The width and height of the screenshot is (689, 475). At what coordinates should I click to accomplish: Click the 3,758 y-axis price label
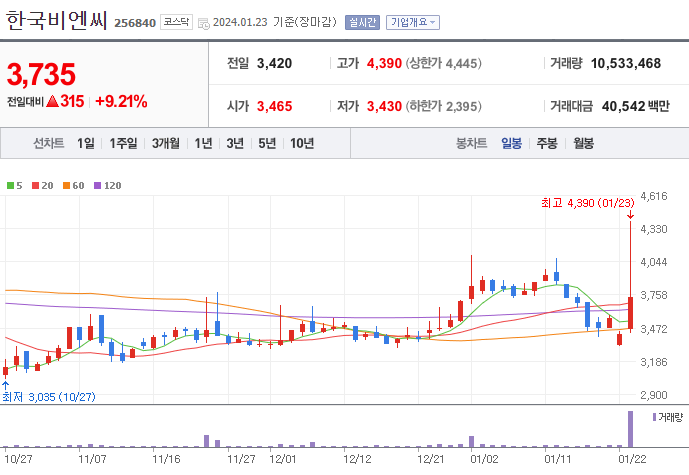654,295
